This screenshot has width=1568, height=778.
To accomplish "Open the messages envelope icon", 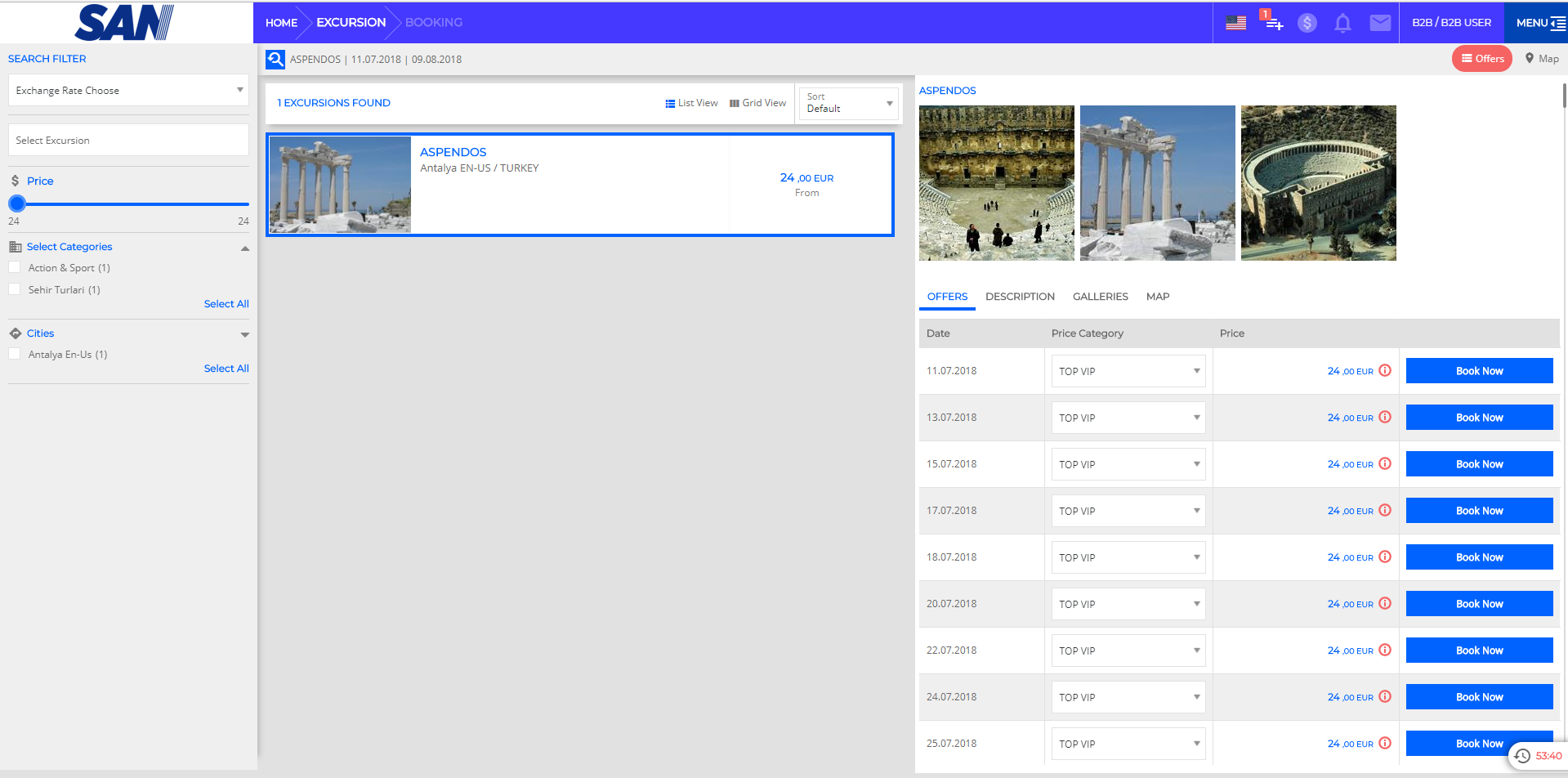I will (1380, 23).
